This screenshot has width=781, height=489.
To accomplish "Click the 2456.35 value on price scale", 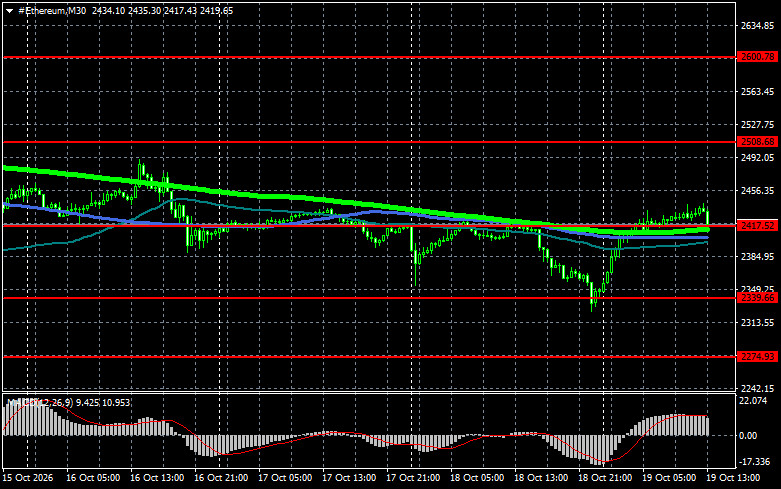I will [757, 191].
